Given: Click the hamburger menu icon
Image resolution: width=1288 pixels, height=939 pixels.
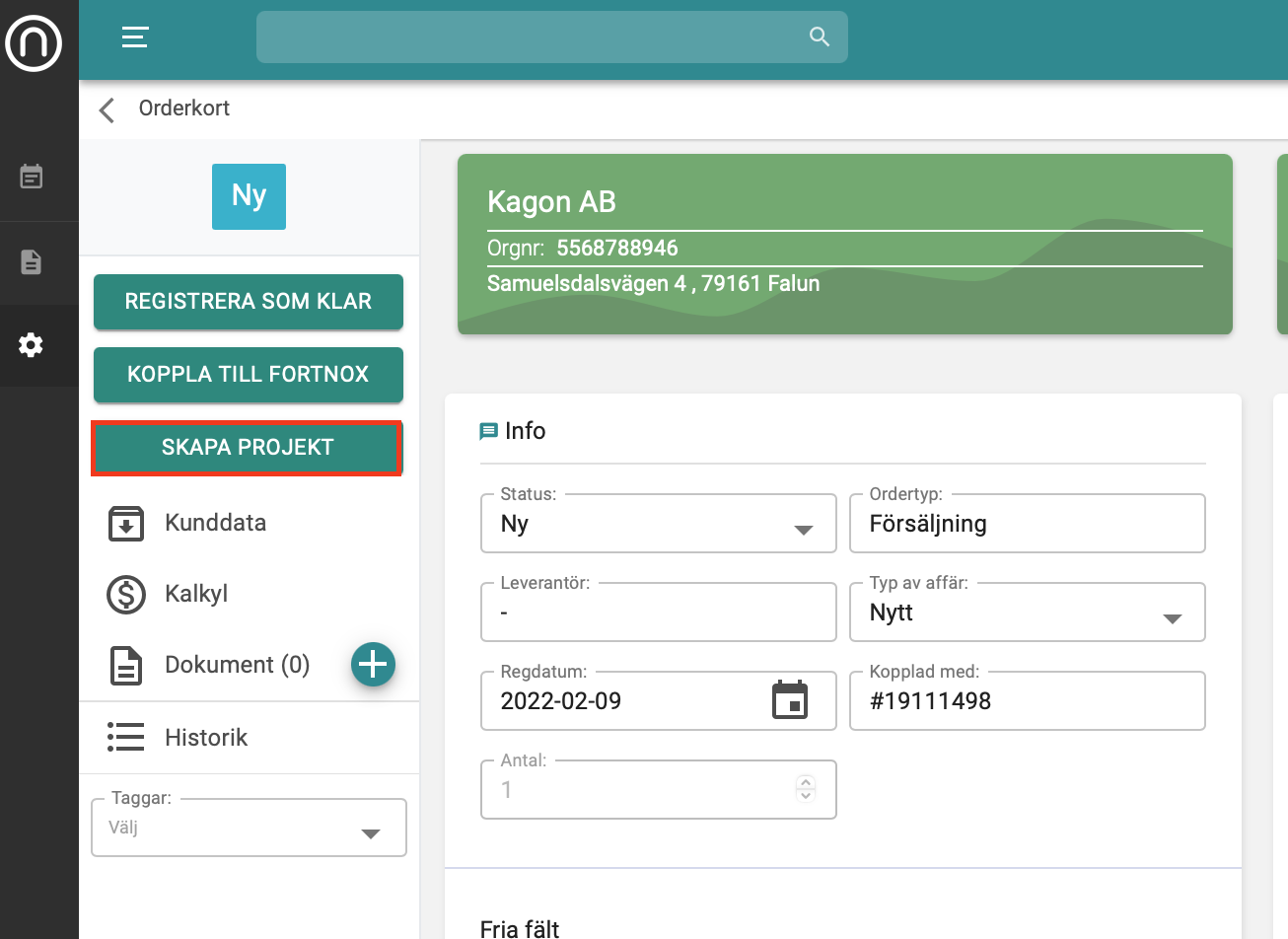Looking at the screenshot, I should click(x=135, y=37).
